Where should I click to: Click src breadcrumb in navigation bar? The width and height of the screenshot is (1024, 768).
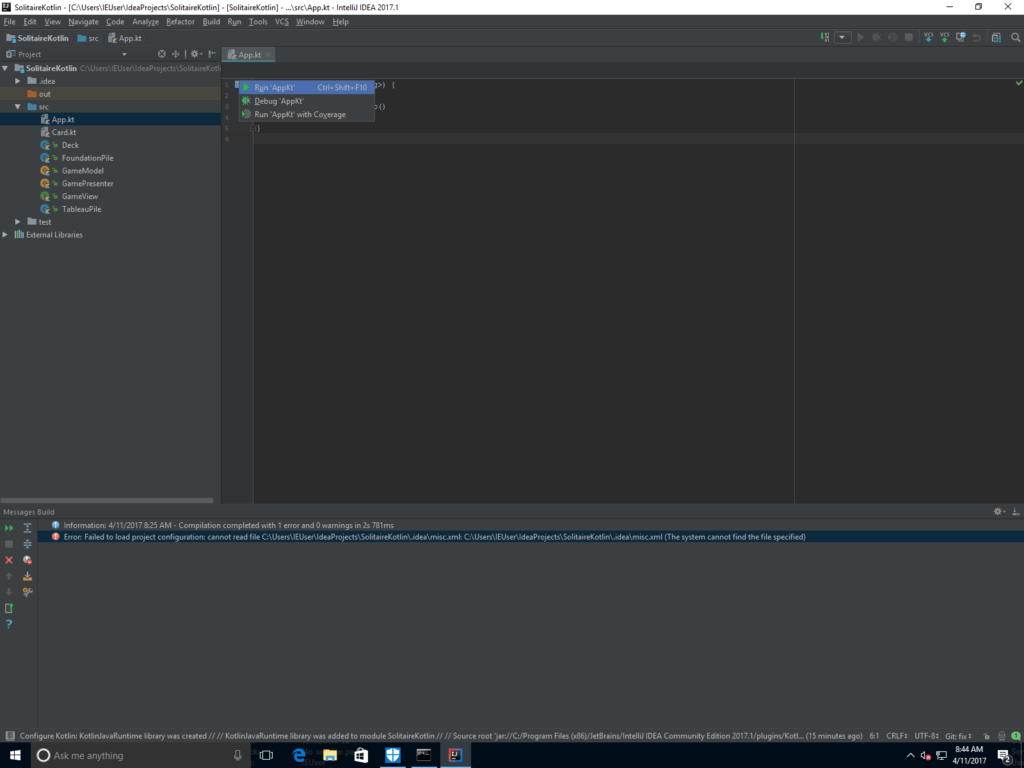tap(88, 38)
